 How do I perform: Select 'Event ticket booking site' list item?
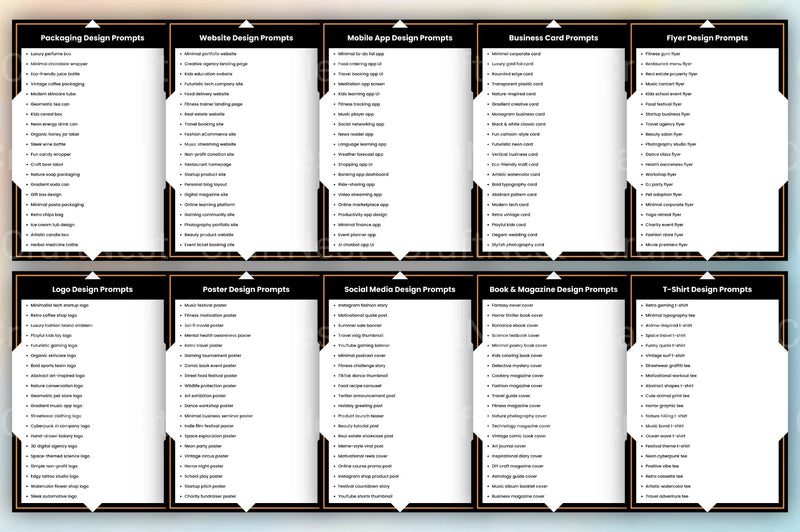[x=209, y=245]
